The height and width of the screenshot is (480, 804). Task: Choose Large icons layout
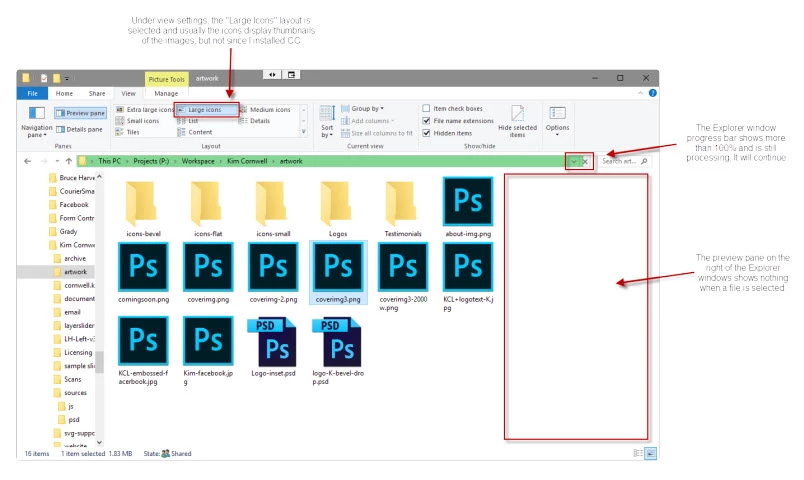click(x=207, y=109)
